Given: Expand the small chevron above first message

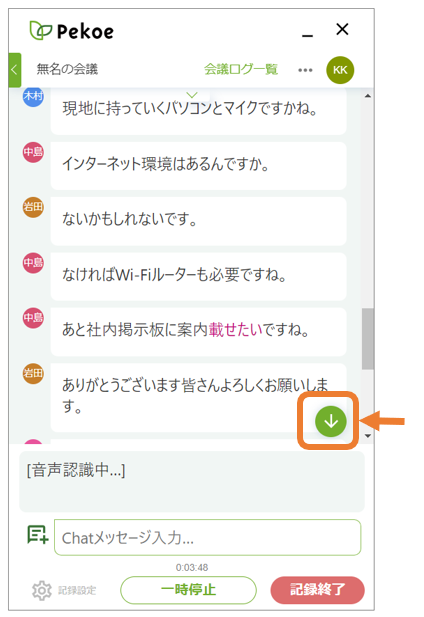Looking at the screenshot, I should pyautogui.click(x=192, y=95).
